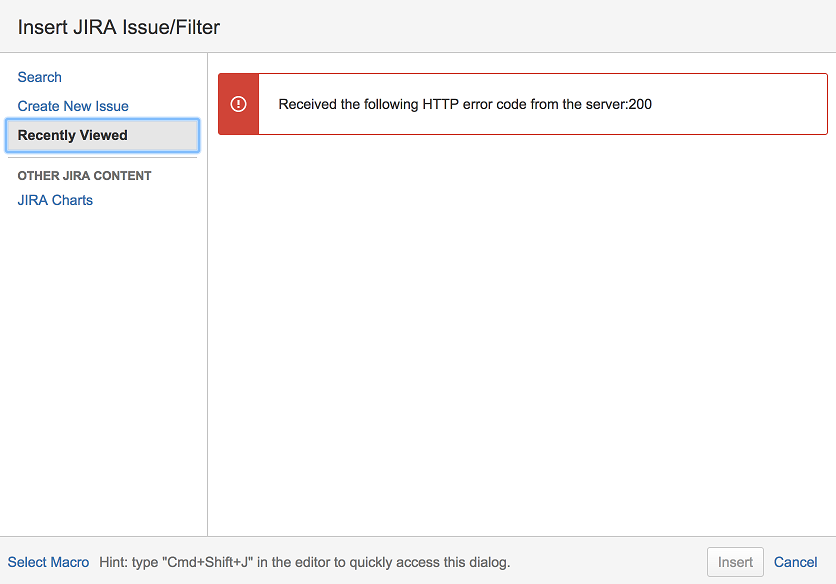Image resolution: width=836 pixels, height=584 pixels.
Task: Click the Select Macro link
Action: 48,562
